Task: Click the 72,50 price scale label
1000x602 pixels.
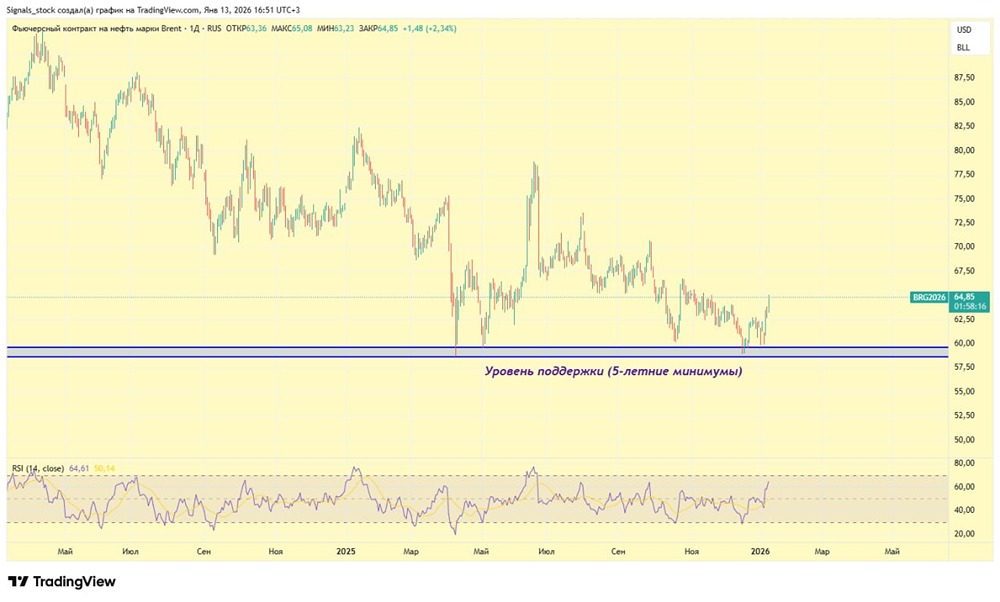Action: click(x=964, y=223)
